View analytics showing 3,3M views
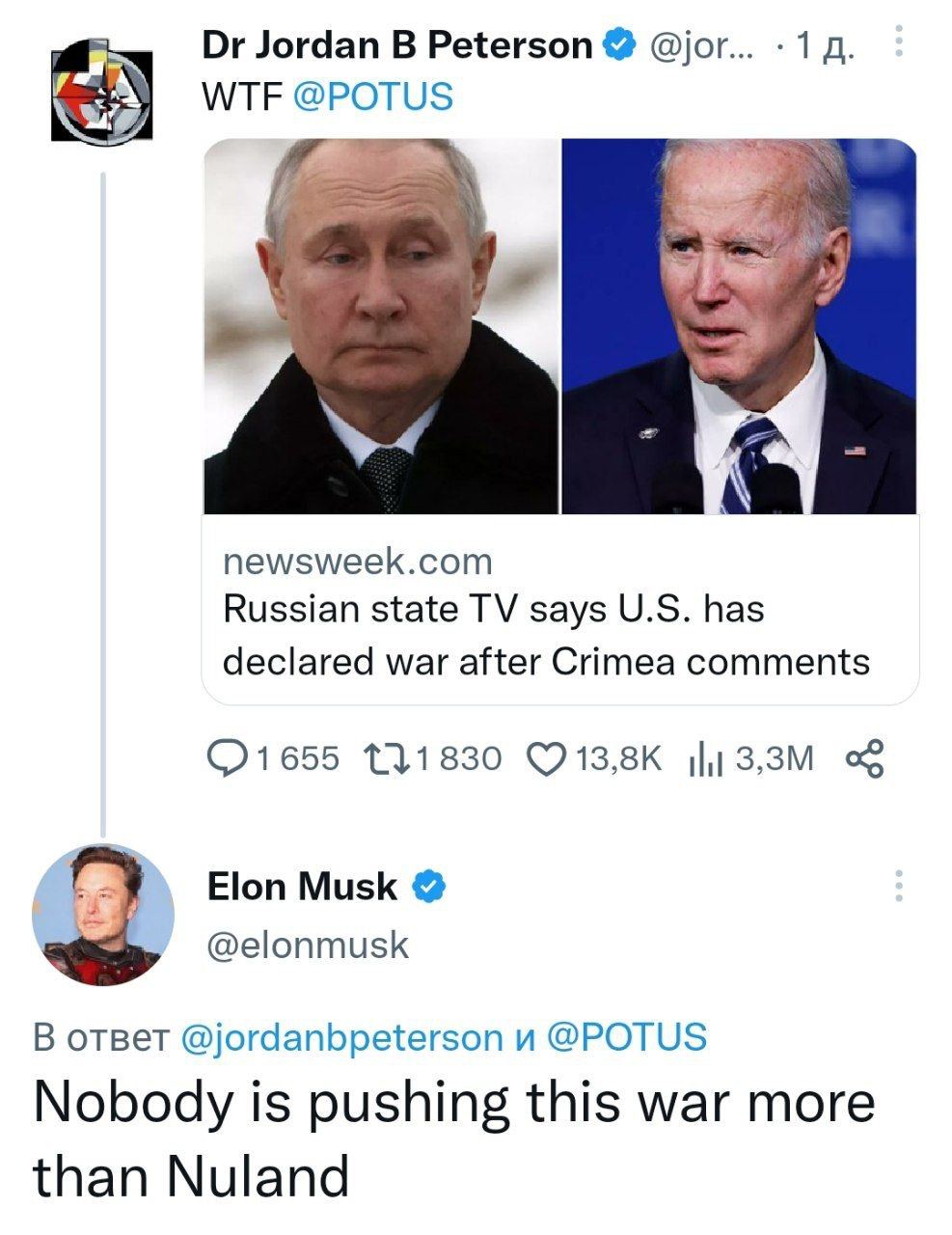 click(703, 760)
